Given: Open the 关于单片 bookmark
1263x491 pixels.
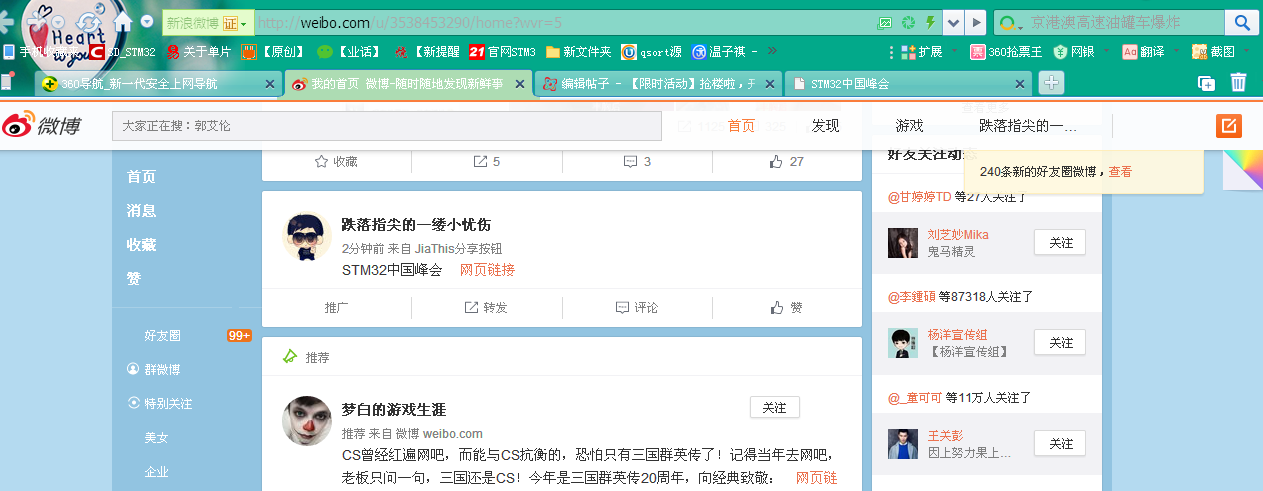Looking at the screenshot, I should tap(199, 51).
